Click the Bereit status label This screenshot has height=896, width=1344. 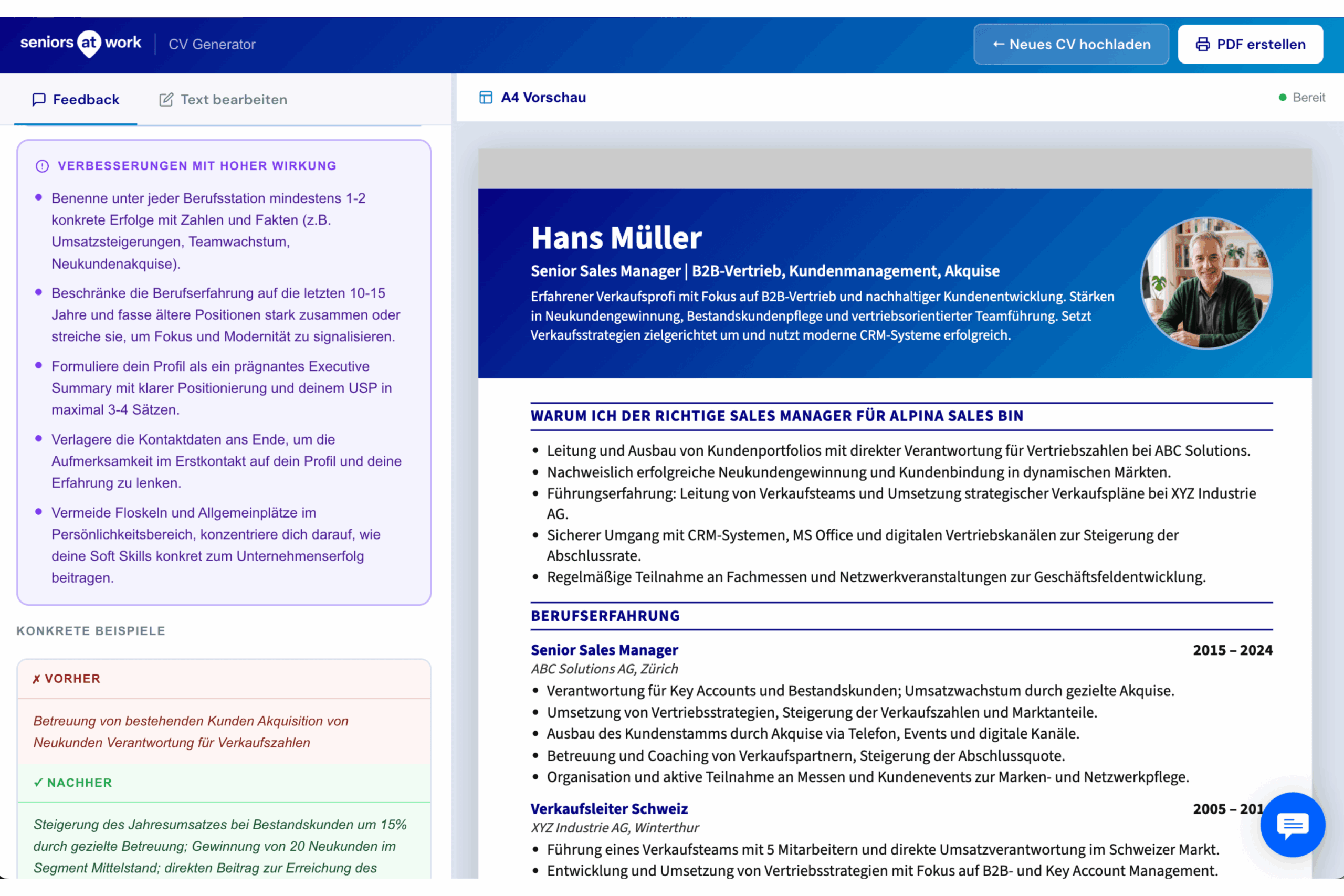coord(1309,98)
